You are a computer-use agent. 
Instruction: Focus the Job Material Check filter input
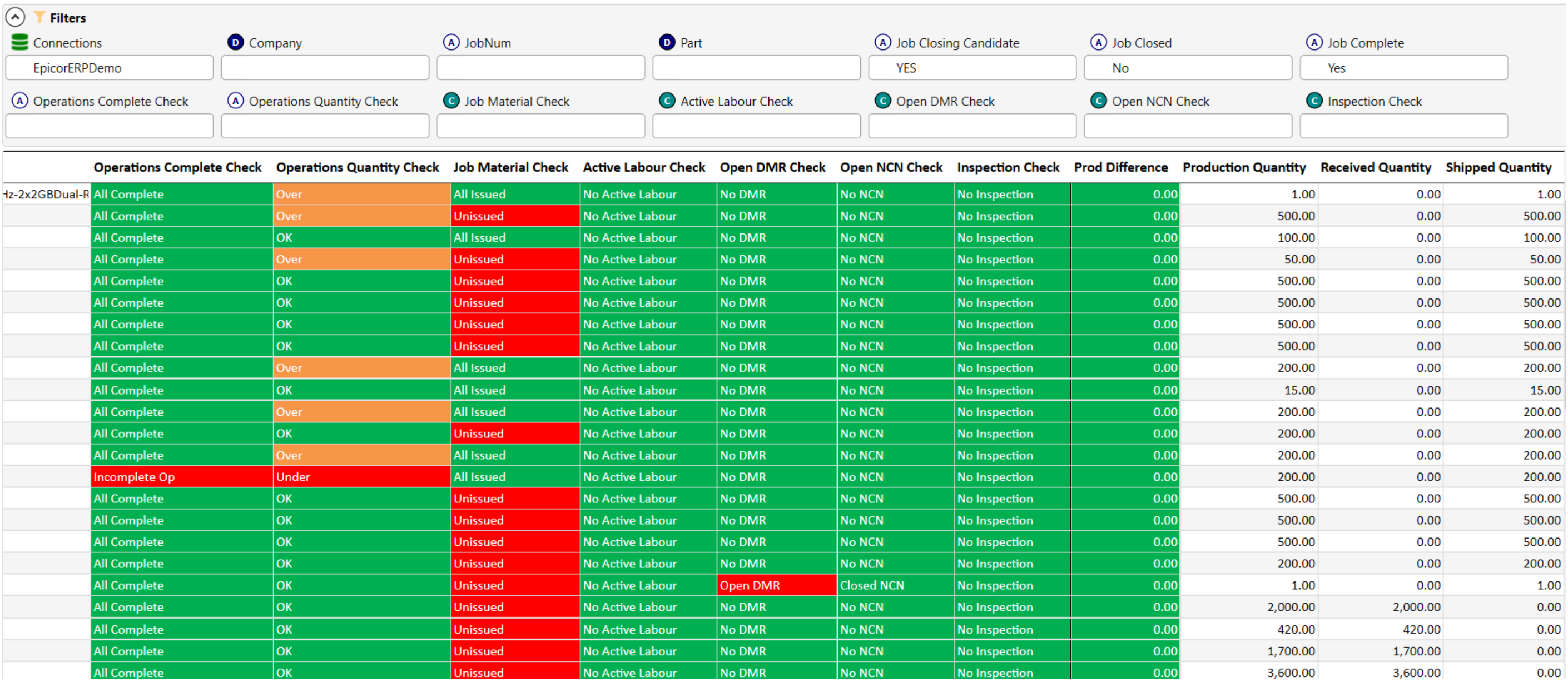click(540, 126)
